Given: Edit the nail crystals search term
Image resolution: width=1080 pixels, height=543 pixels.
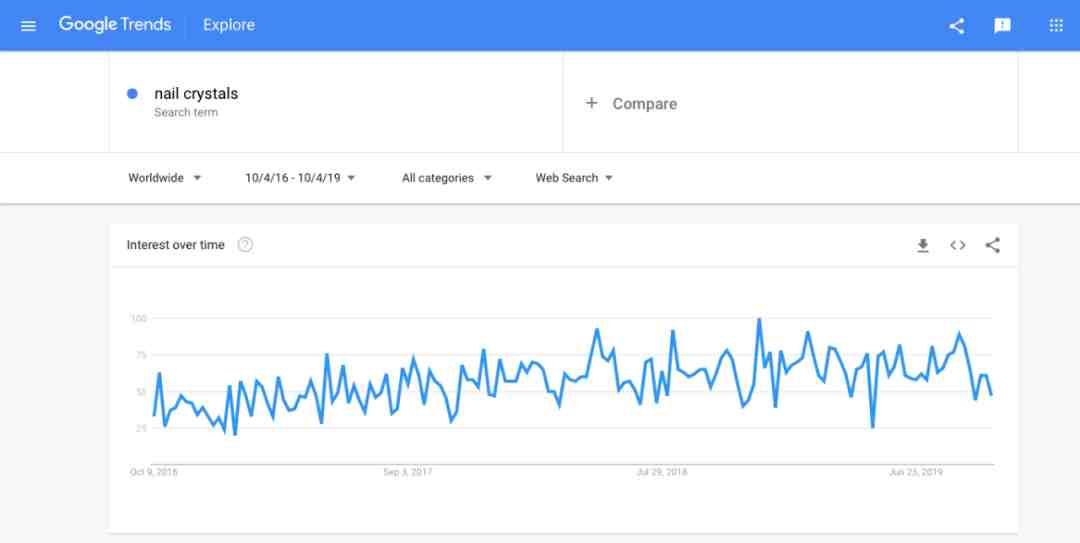Looking at the screenshot, I should point(196,94).
